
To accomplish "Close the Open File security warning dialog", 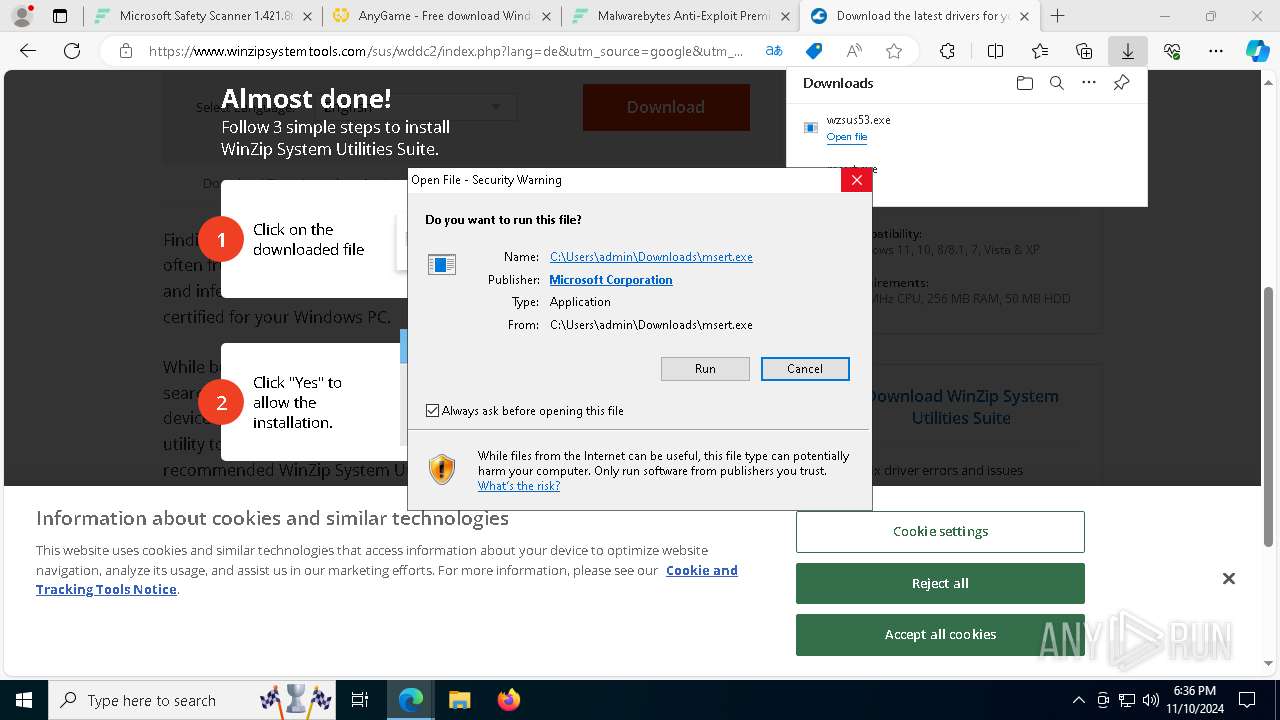I will (x=856, y=180).
